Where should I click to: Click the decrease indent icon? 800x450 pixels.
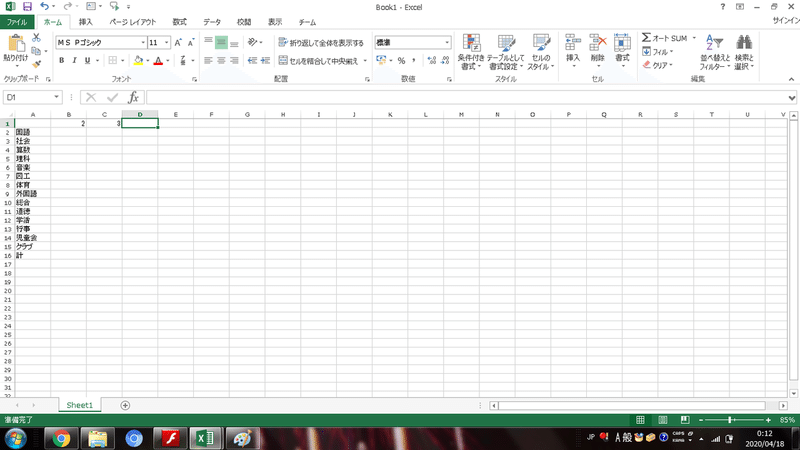click(x=252, y=60)
